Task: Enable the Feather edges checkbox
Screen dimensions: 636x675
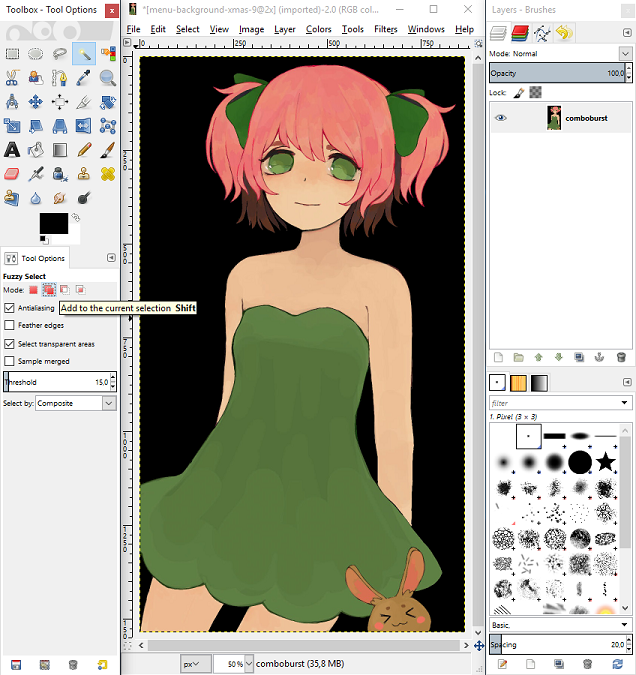Action: (x=9, y=325)
